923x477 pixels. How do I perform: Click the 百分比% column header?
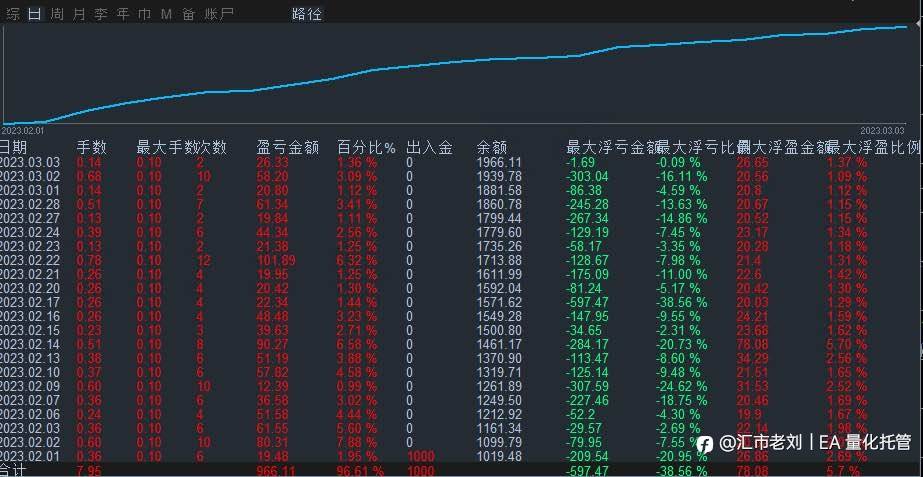click(x=366, y=147)
